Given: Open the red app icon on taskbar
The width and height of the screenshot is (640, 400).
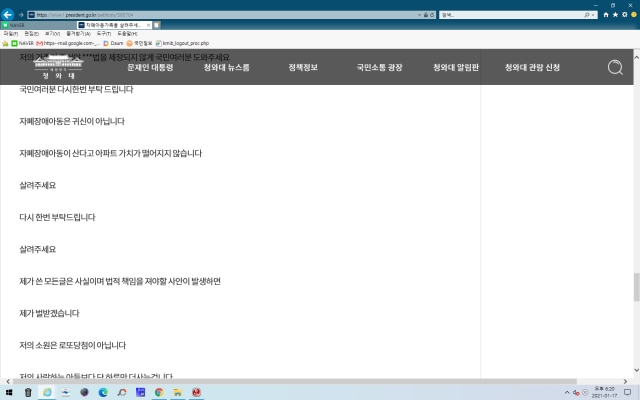Looking at the screenshot, I should click(196, 392).
